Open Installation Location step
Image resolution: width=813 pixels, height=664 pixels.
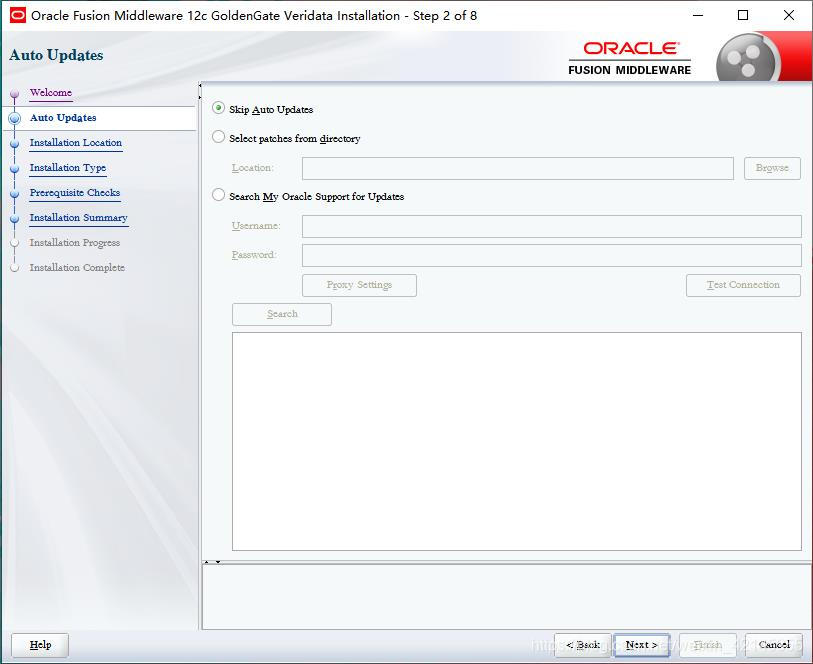tap(76, 143)
